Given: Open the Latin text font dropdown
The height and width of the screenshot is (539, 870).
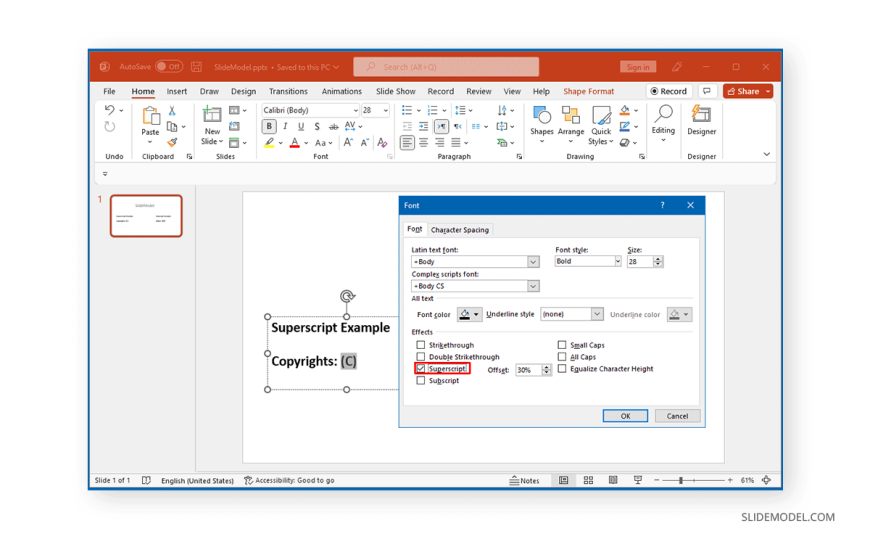Looking at the screenshot, I should click(x=533, y=261).
